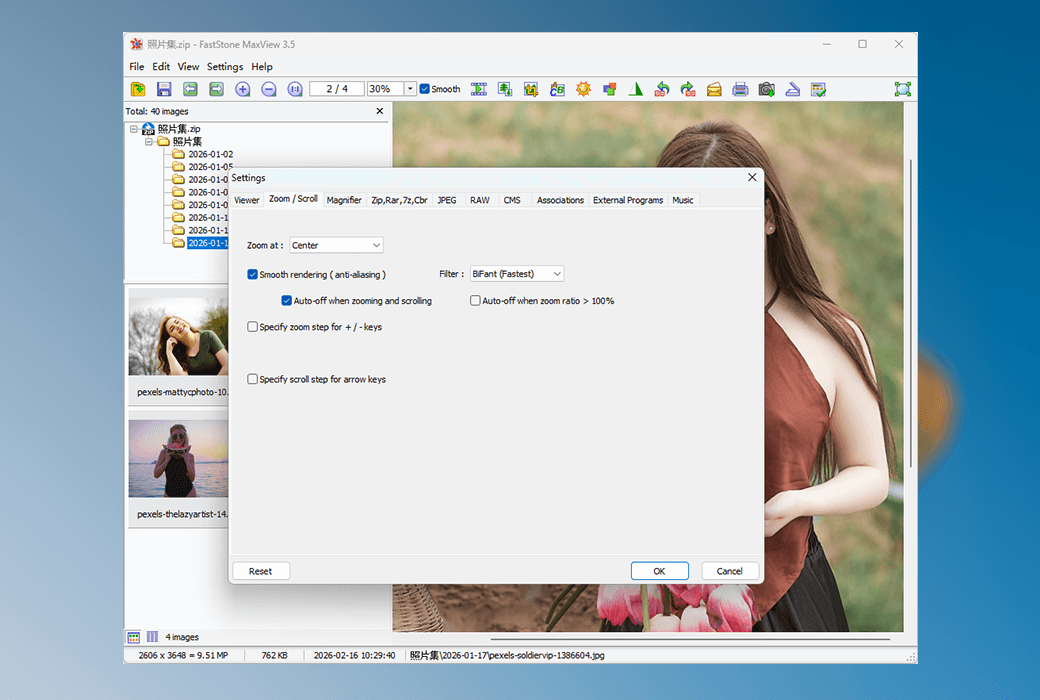The width and height of the screenshot is (1040, 700).
Task: Open the Zoom at Center dropdown
Action: (336, 245)
